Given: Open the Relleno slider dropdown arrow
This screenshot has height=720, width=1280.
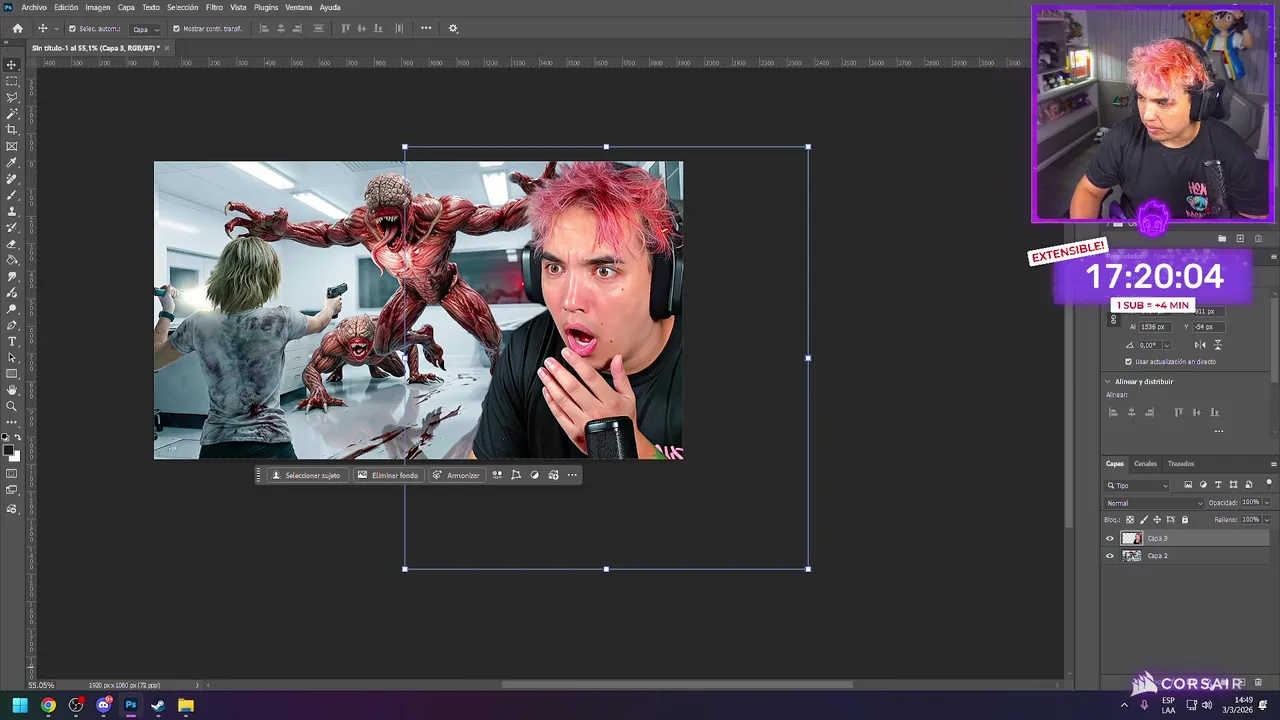Looking at the screenshot, I should coord(1267,520).
